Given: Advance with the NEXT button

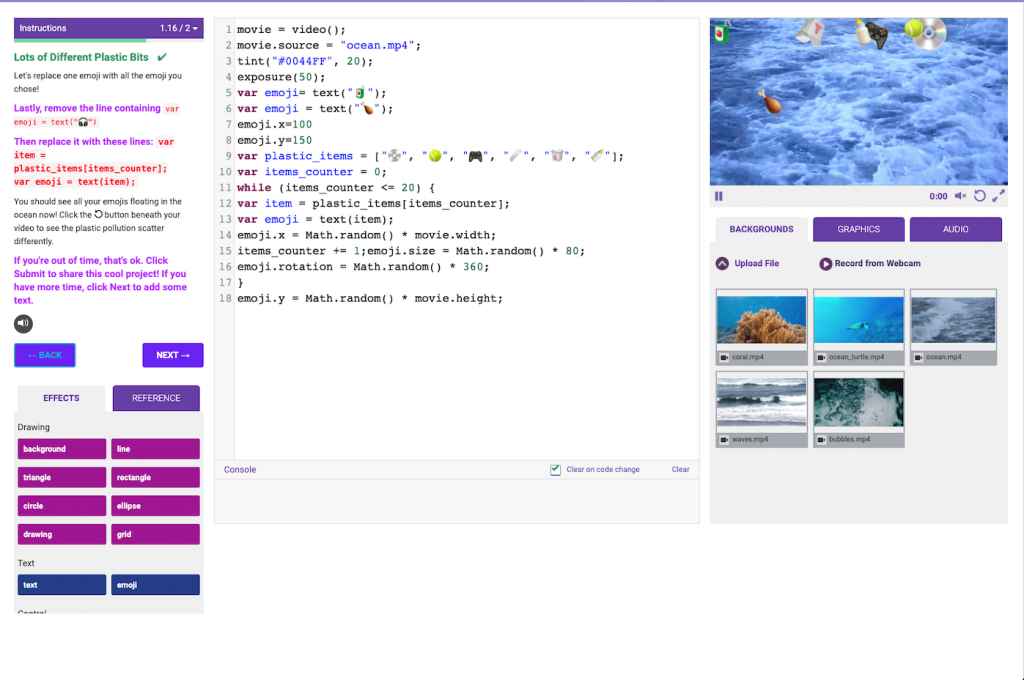Looking at the screenshot, I should [x=173, y=355].
